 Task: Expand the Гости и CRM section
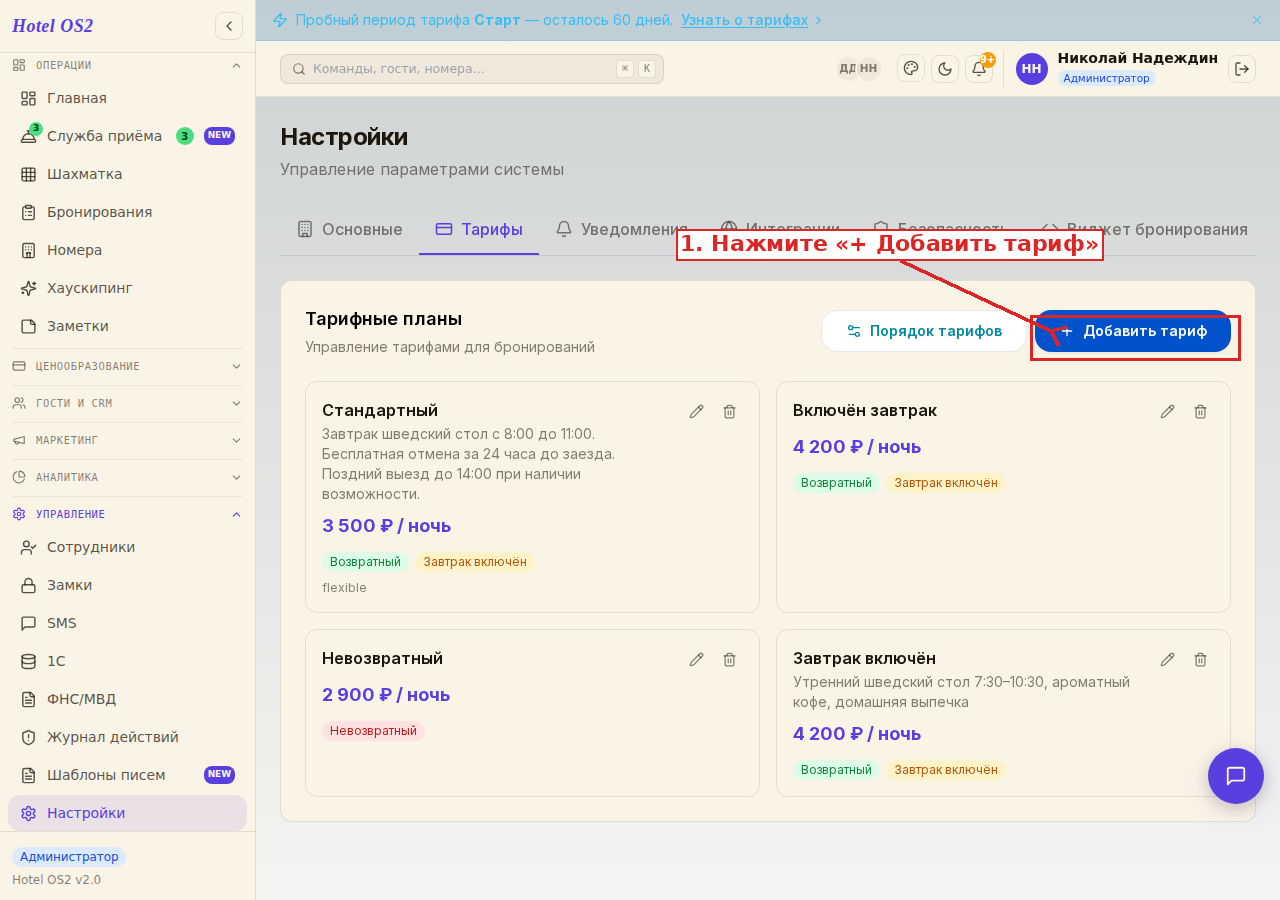point(127,403)
